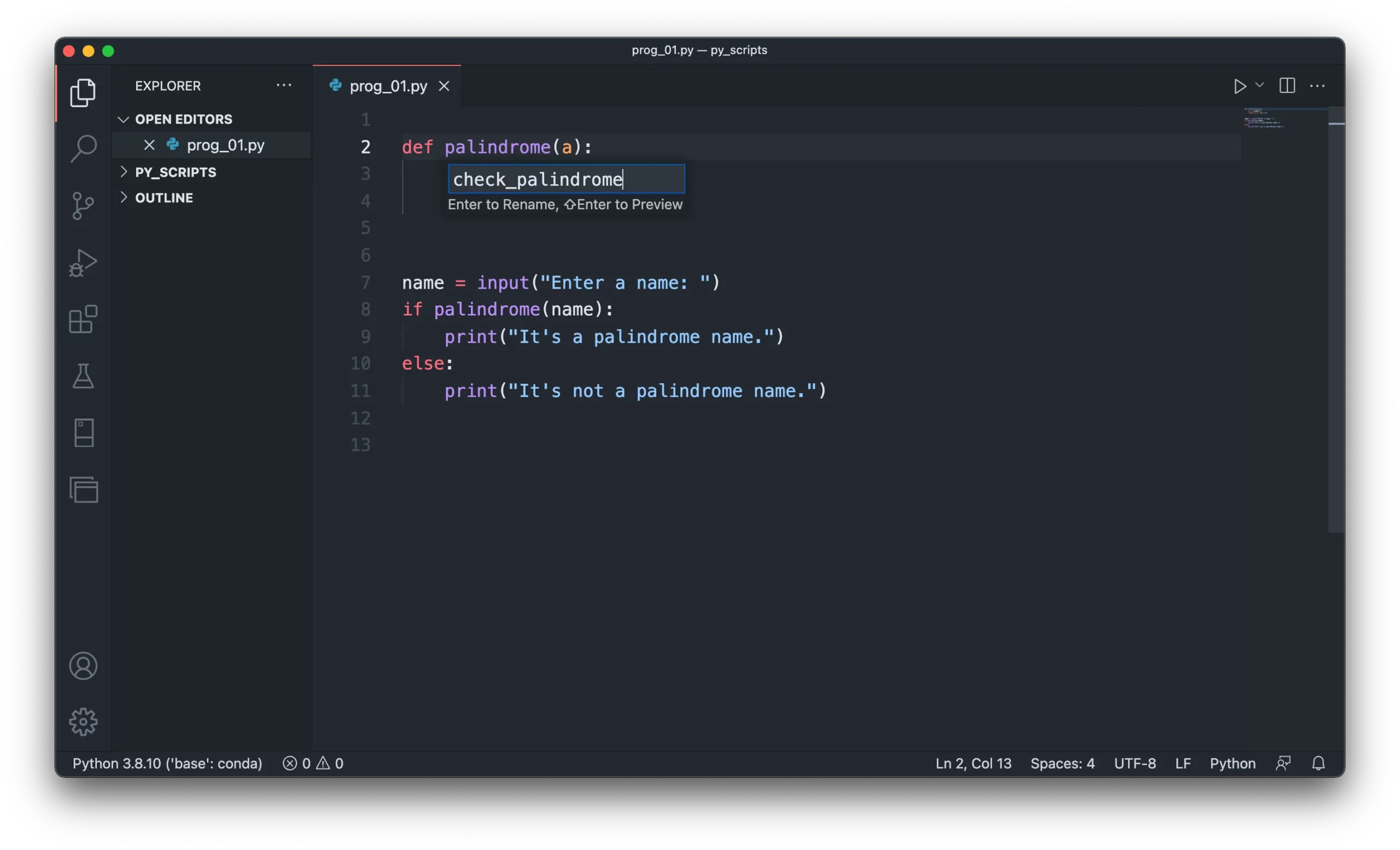Open the Accounts icon in activity bar
This screenshot has width=1400, height=850.
point(84,665)
